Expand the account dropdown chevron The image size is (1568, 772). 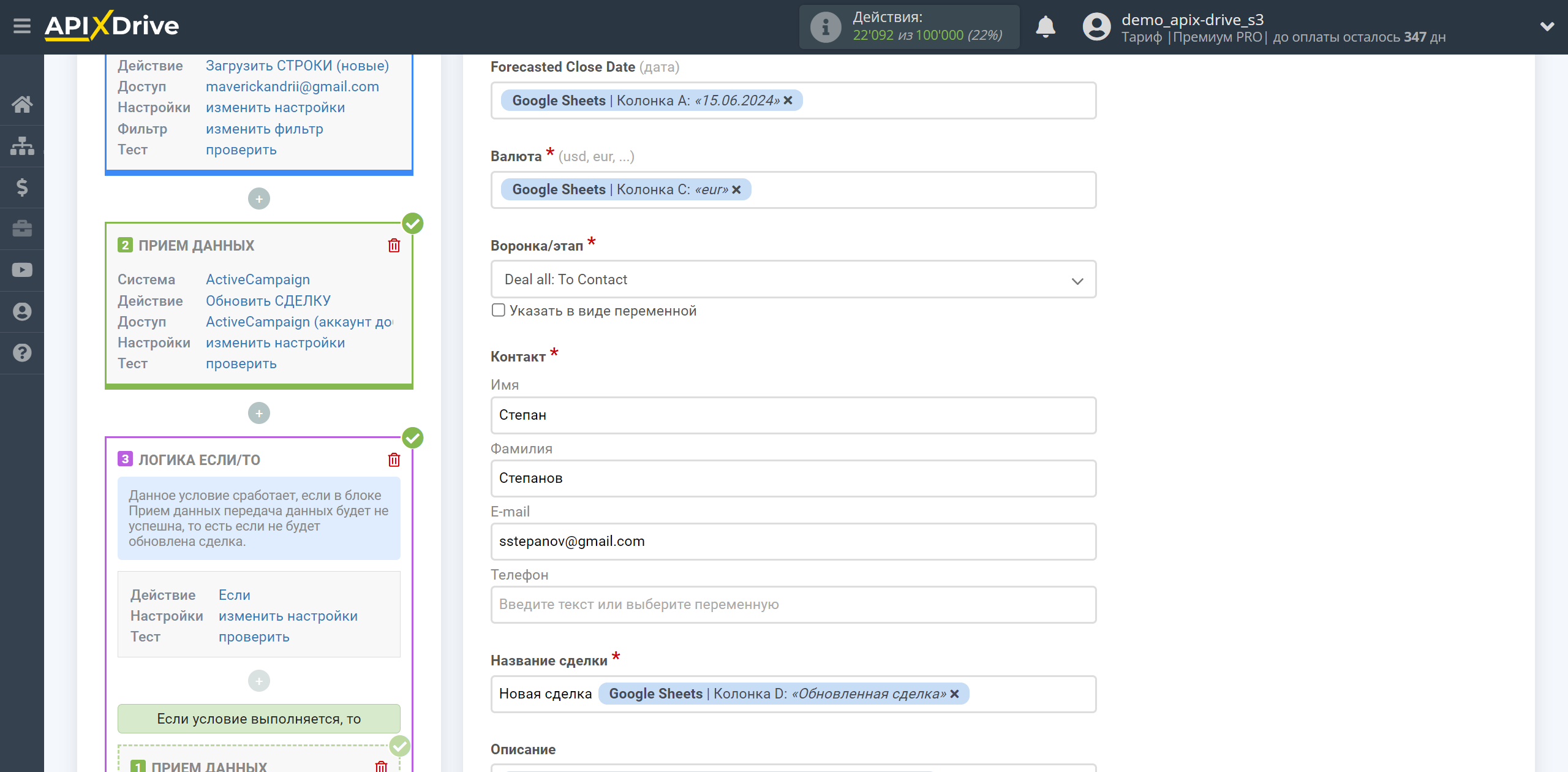click(x=1547, y=26)
